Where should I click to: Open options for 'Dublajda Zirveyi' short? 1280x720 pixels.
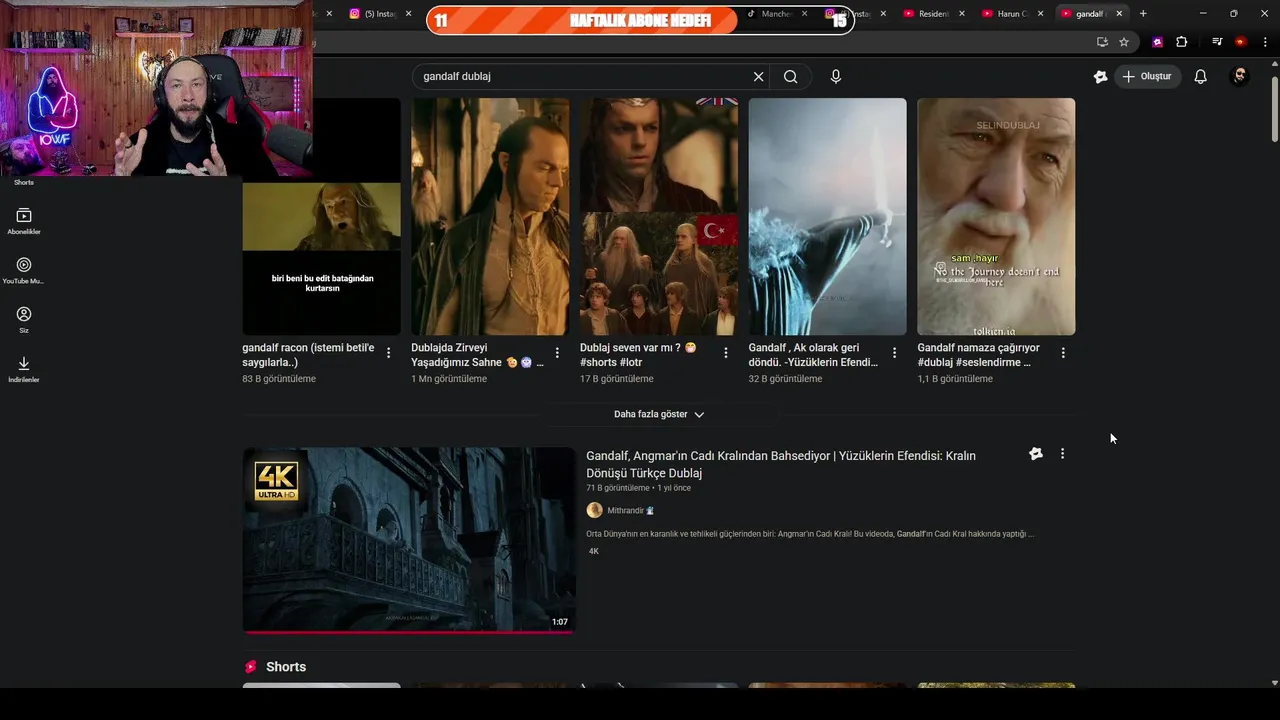pos(557,353)
